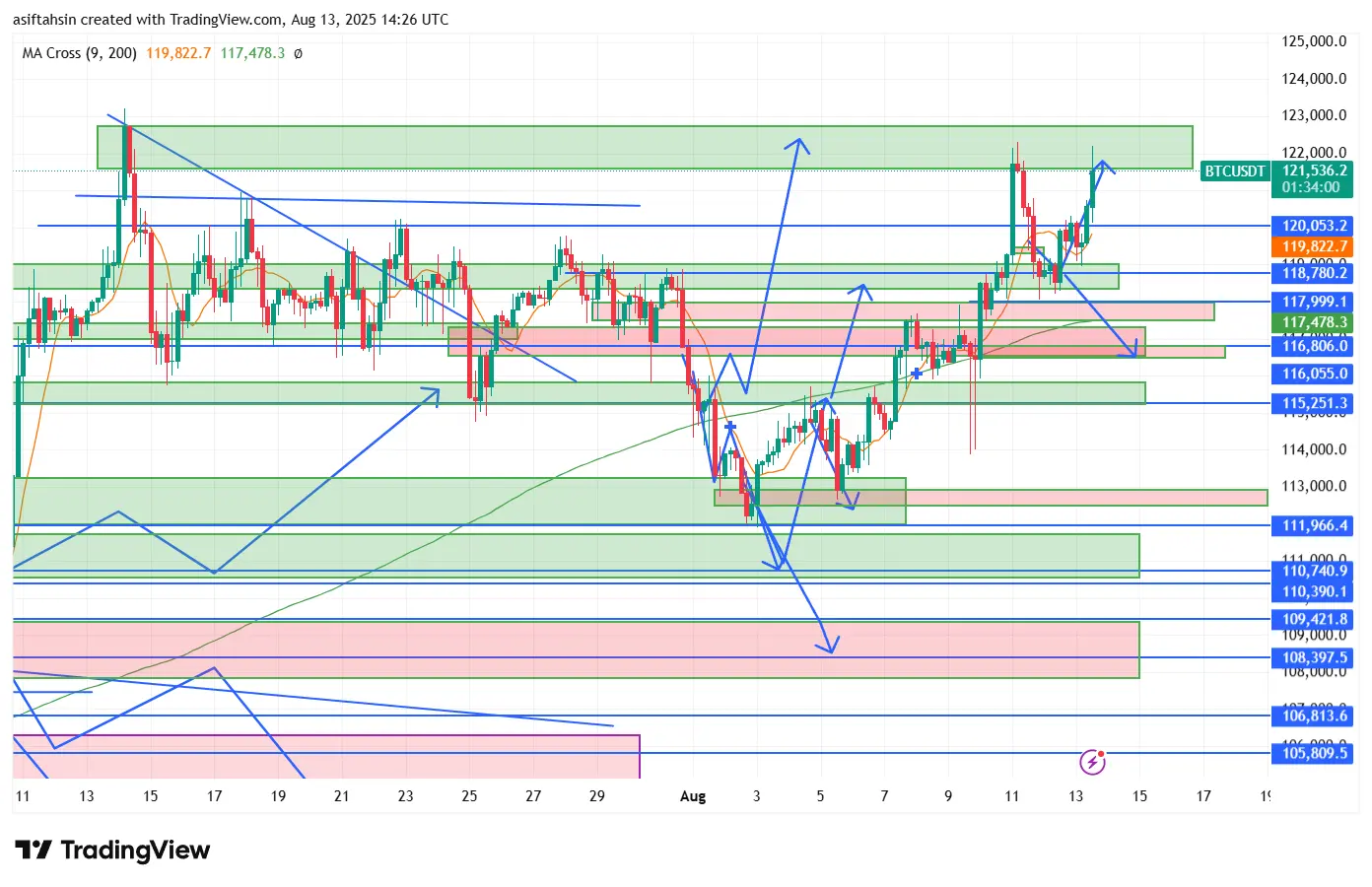
Task: Click the lightning event marker icon
Action: [1092, 761]
